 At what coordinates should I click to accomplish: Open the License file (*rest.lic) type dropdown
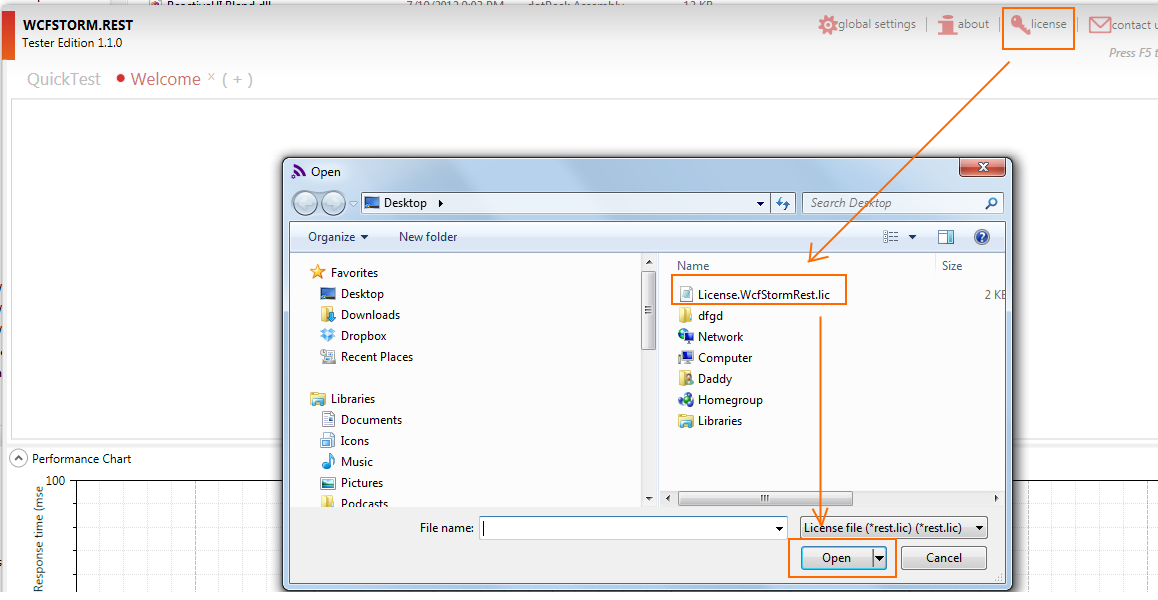point(894,528)
